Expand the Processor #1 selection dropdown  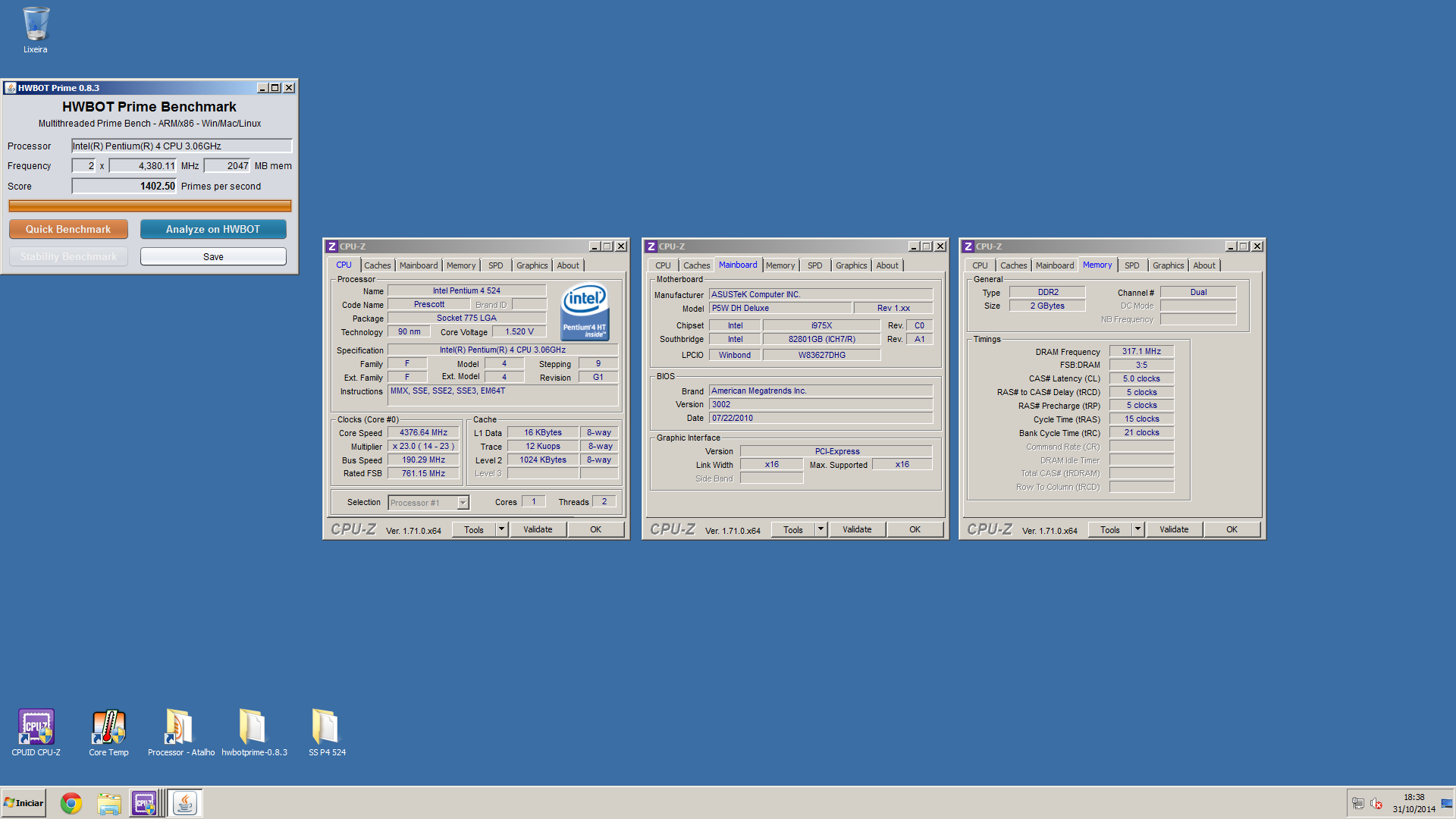tap(463, 503)
